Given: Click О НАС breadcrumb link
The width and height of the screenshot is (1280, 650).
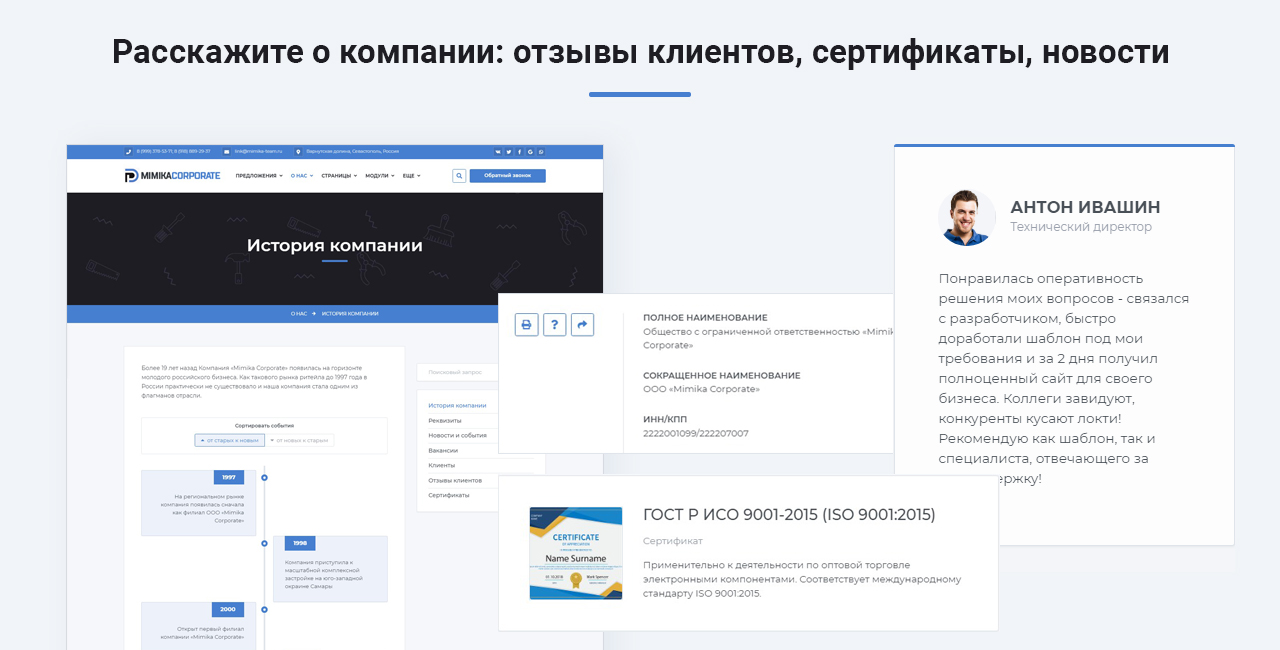Looking at the screenshot, I should coord(298,314).
